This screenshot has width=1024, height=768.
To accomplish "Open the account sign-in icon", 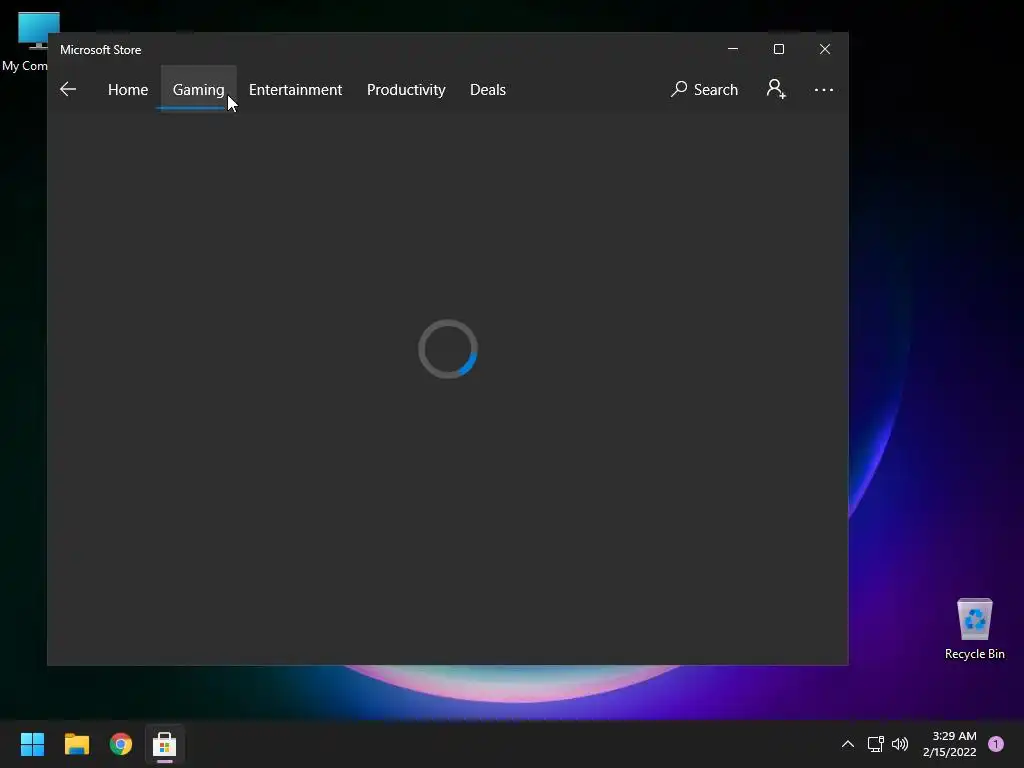I will pyautogui.click(x=776, y=89).
